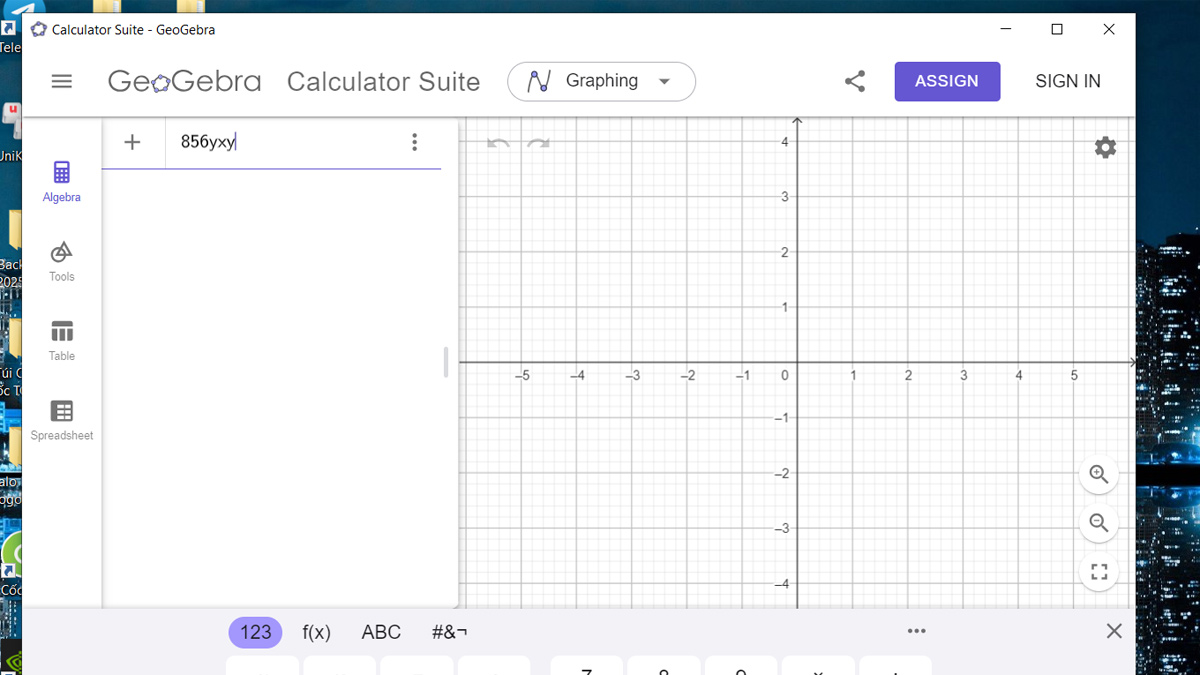Click the algebra panel resize handle

pyautogui.click(x=446, y=362)
